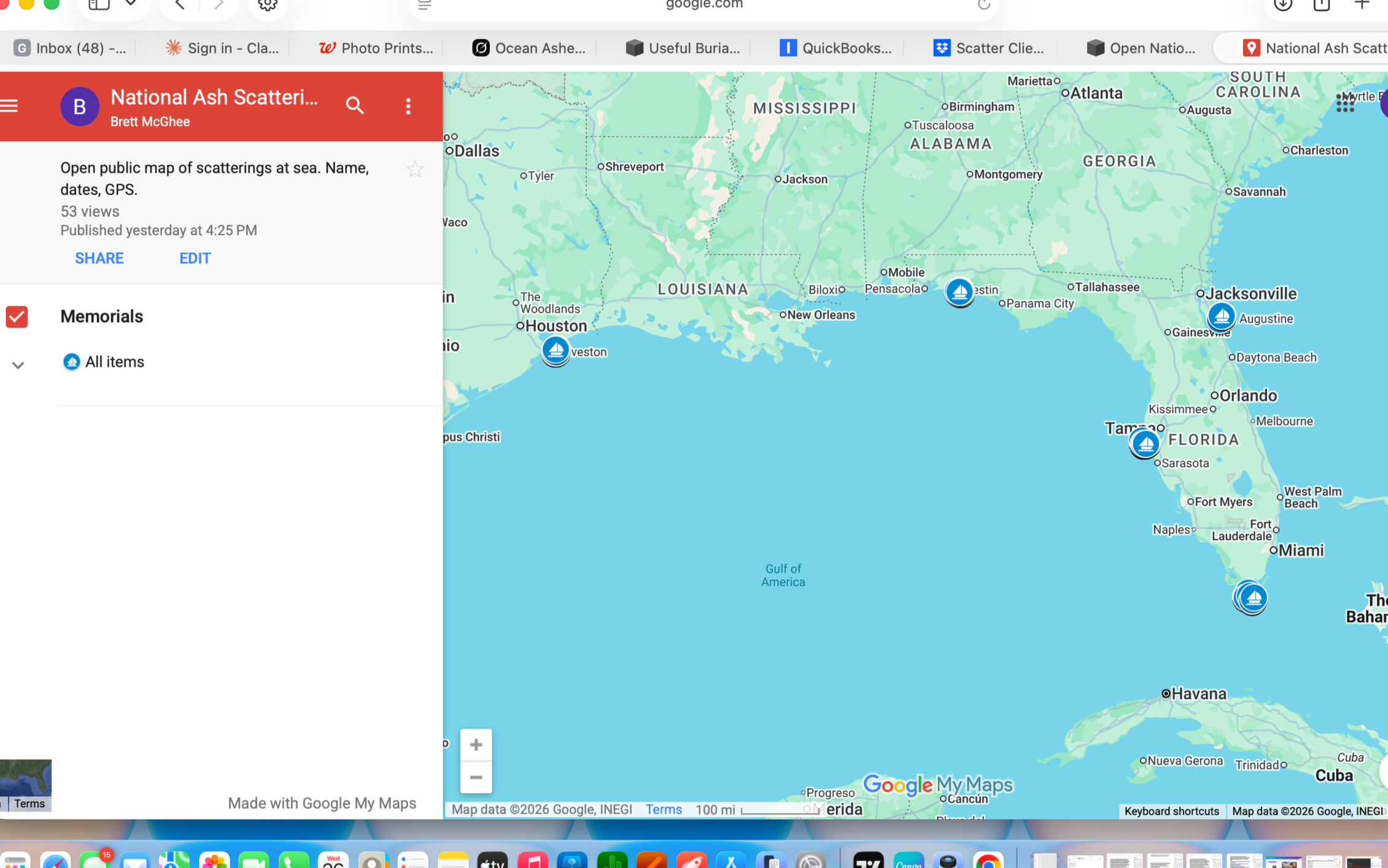Click the EDIT link
1388x868 pixels.
[x=195, y=258]
